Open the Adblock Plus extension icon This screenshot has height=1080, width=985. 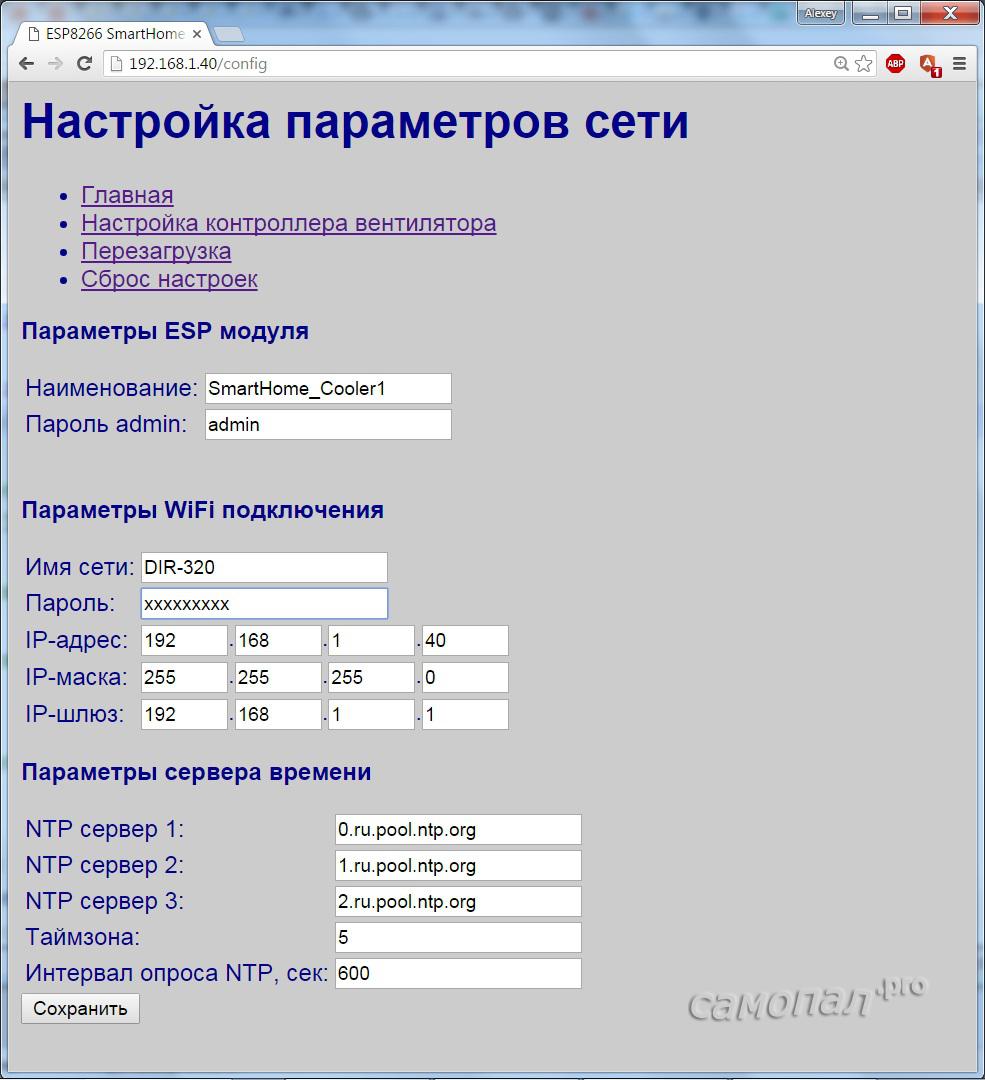[x=895, y=64]
